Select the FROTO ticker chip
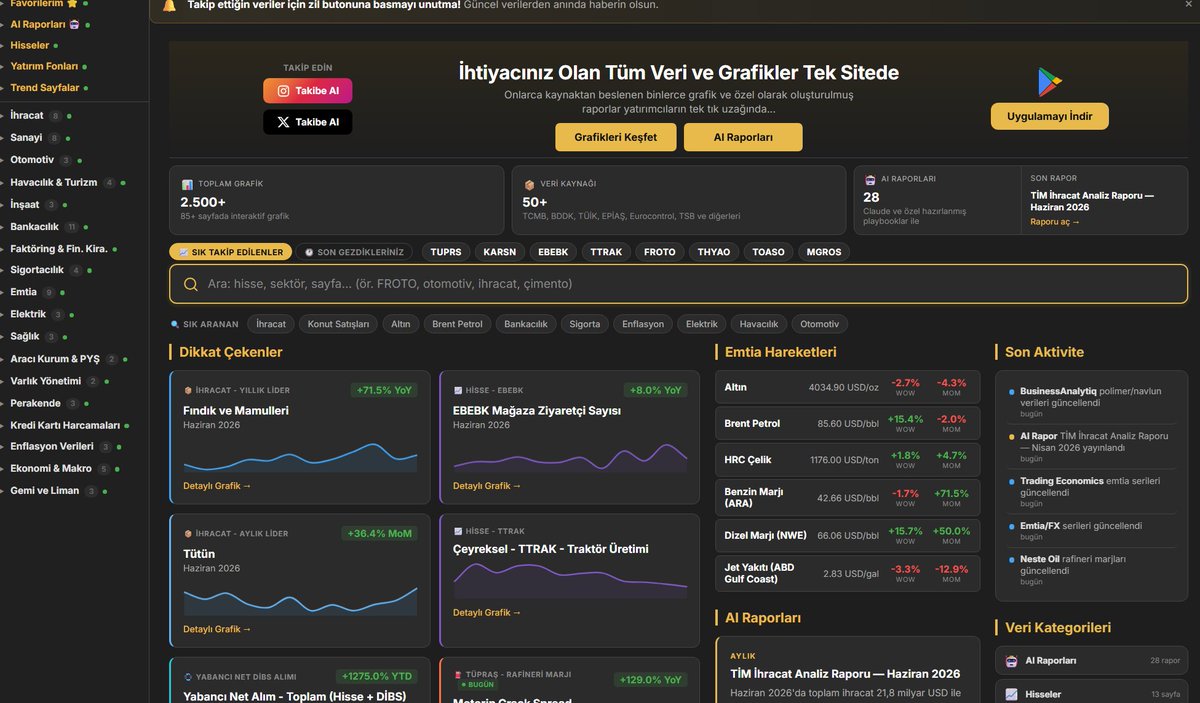The width and height of the screenshot is (1200, 703). (x=660, y=252)
